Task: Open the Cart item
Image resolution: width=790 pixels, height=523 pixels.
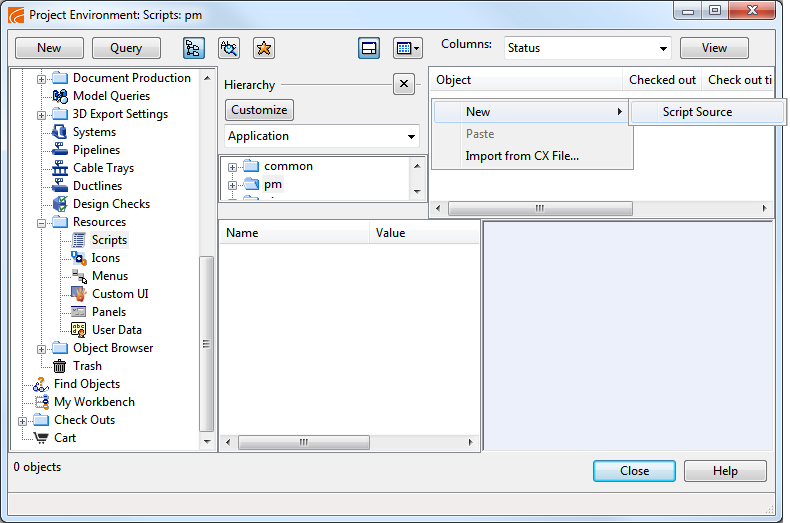Action: [x=64, y=438]
